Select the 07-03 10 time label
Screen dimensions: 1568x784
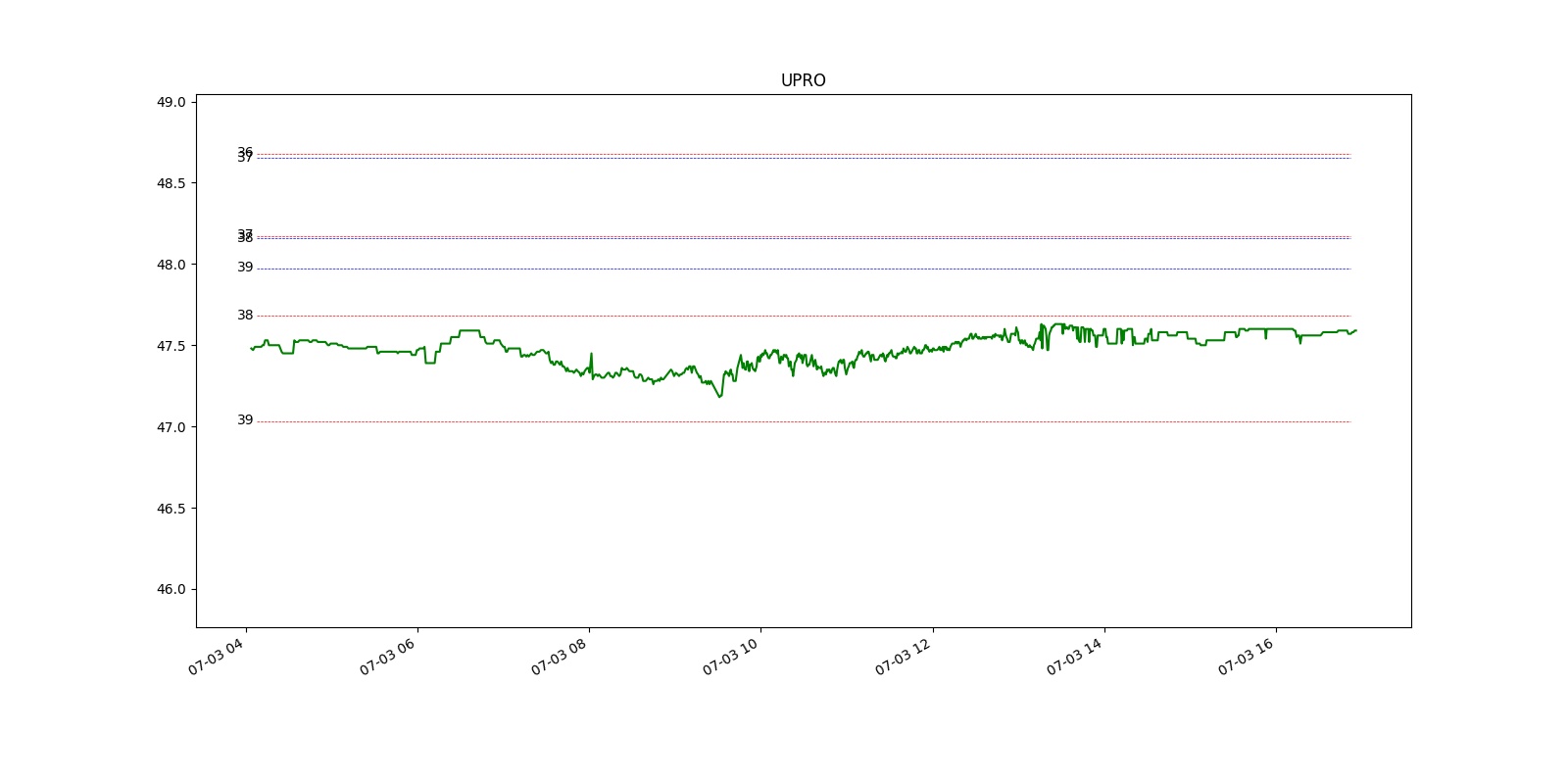(730, 656)
